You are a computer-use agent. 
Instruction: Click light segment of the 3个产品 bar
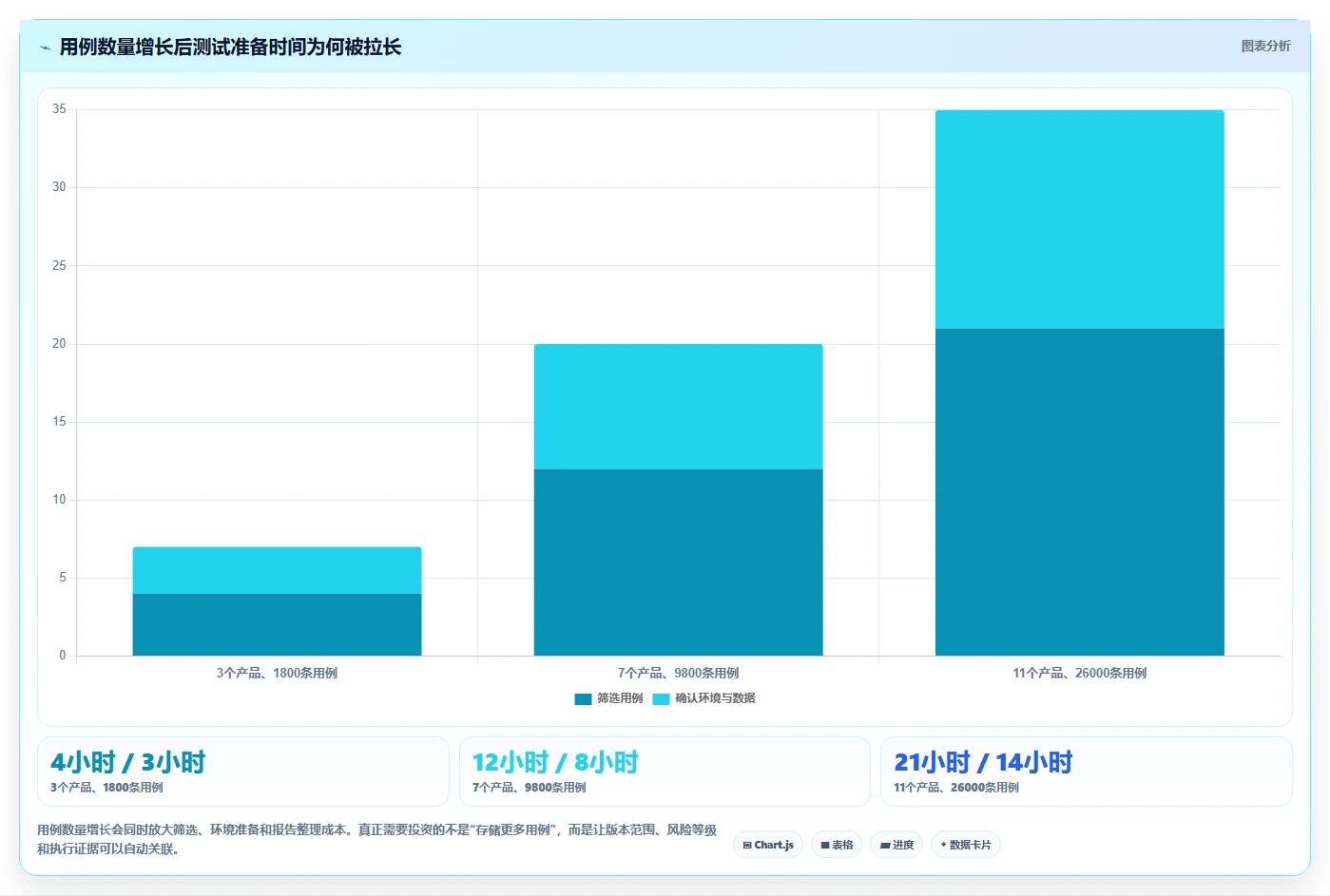click(x=277, y=570)
